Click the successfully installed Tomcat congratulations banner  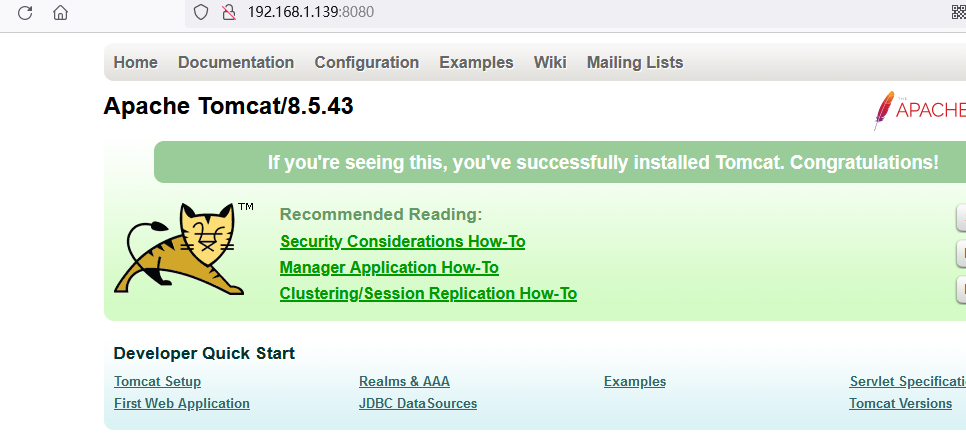coord(560,162)
